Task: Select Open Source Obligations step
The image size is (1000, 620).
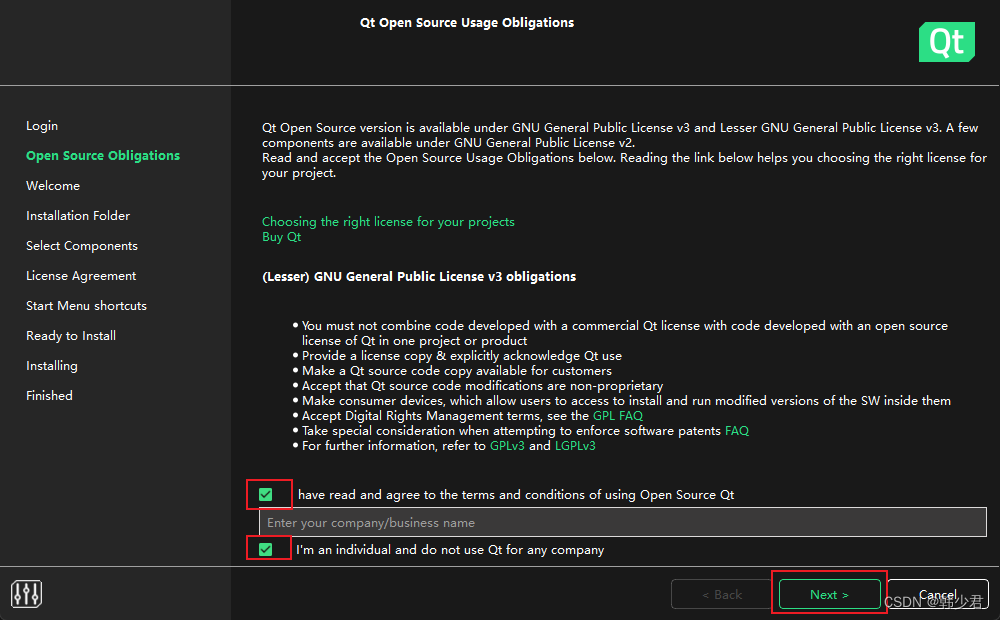Action: pyautogui.click(x=103, y=156)
